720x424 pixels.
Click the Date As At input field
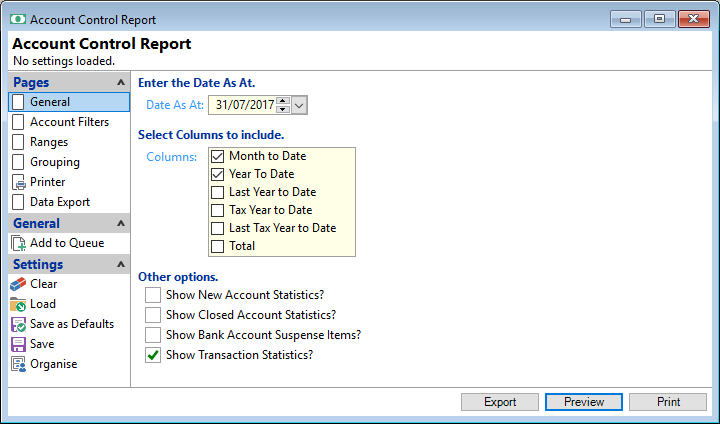[242, 105]
